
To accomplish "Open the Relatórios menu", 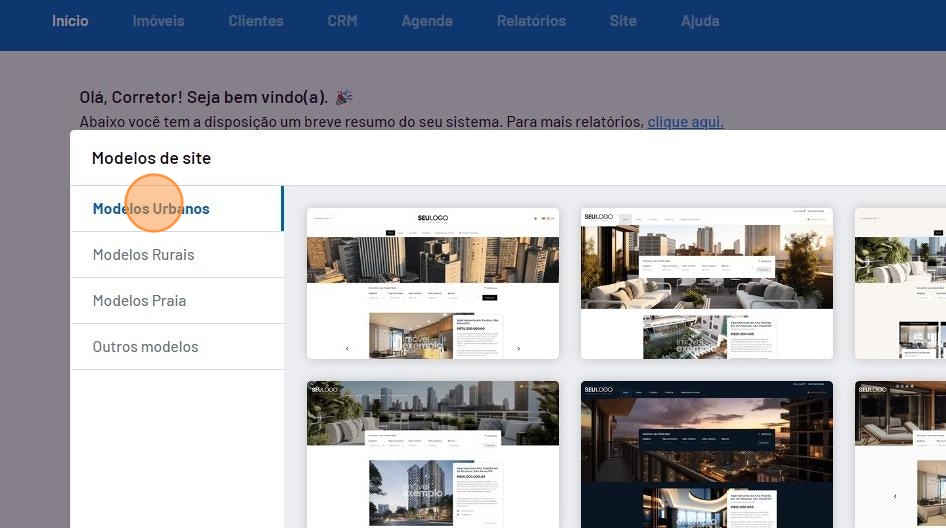I will (531, 21).
